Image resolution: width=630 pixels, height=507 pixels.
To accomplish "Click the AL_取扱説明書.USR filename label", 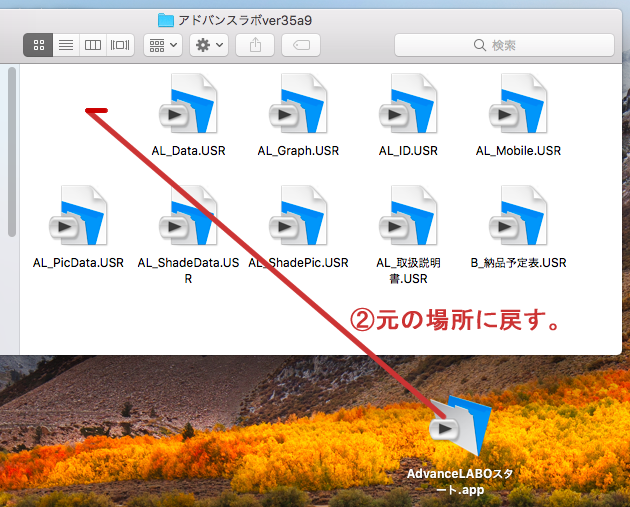I will point(408,270).
